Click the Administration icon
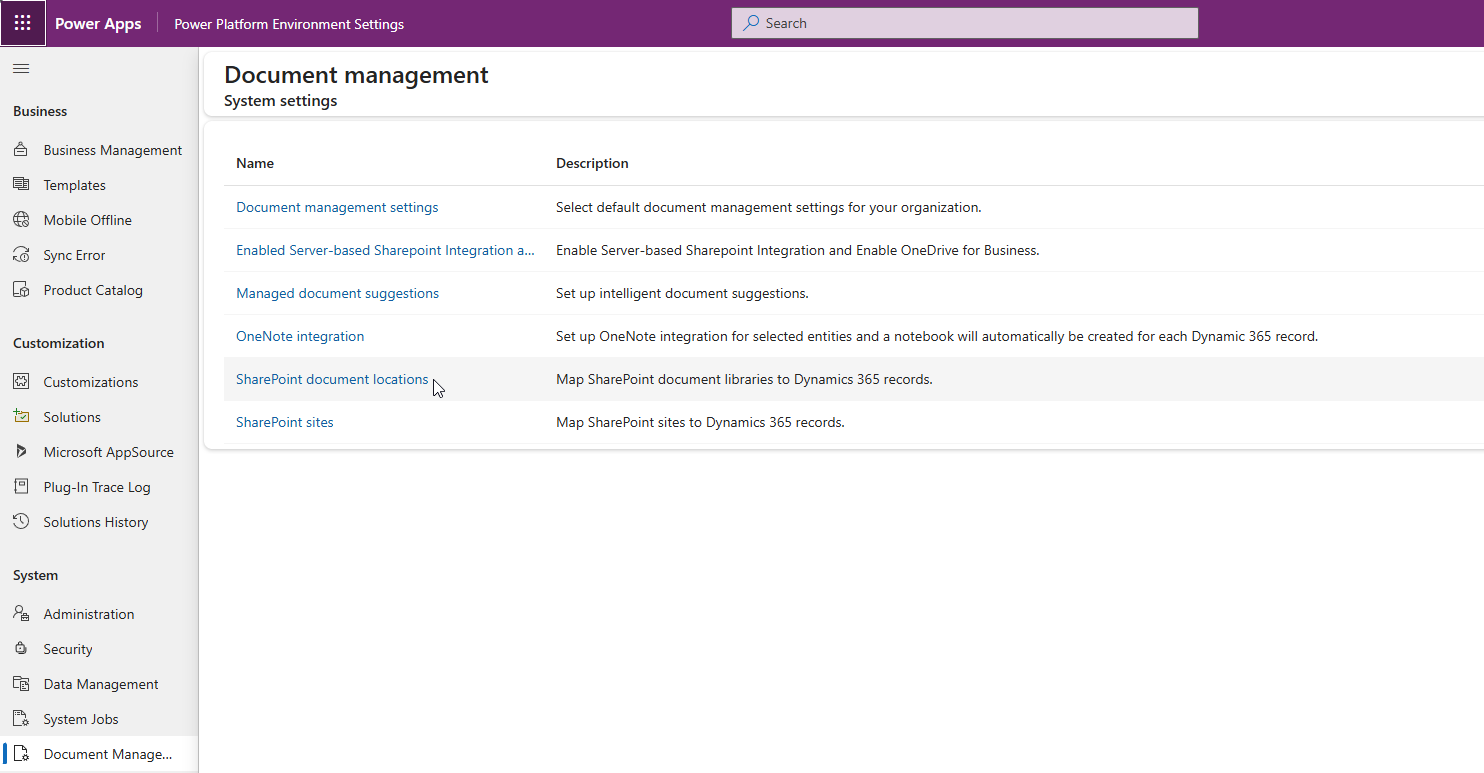This screenshot has height=773, width=1484. tap(21, 614)
